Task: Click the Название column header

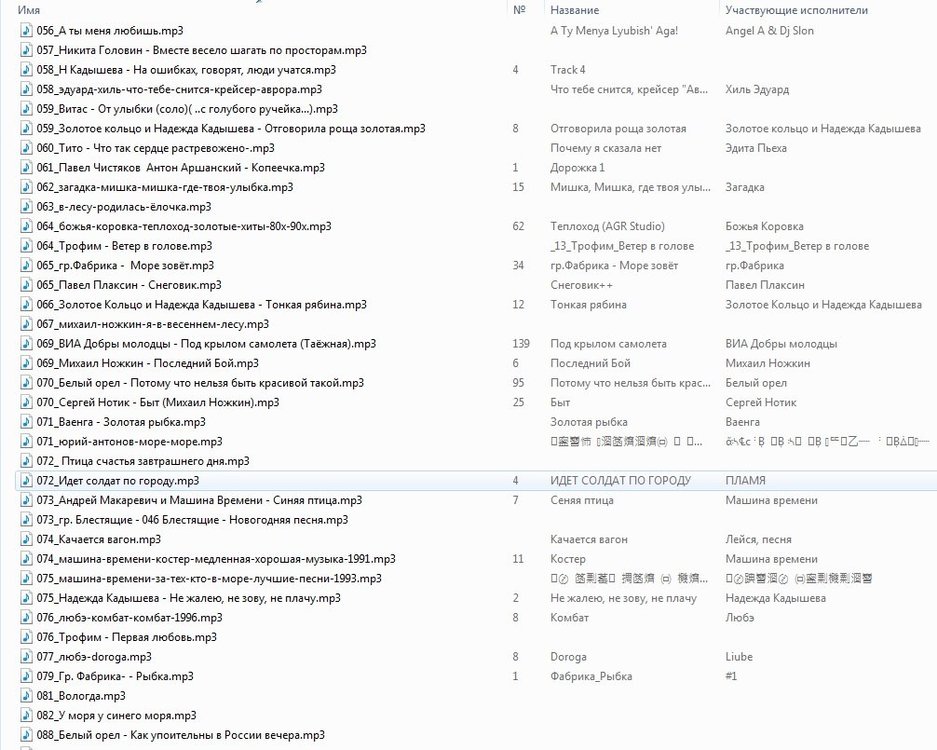Action: tap(575, 10)
